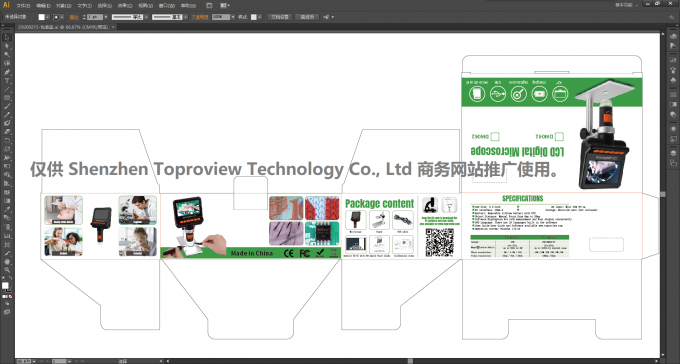Viewport: 680px width, 364px height.
Task: Open the 窗口 (Window) menu
Action: click(166, 6)
